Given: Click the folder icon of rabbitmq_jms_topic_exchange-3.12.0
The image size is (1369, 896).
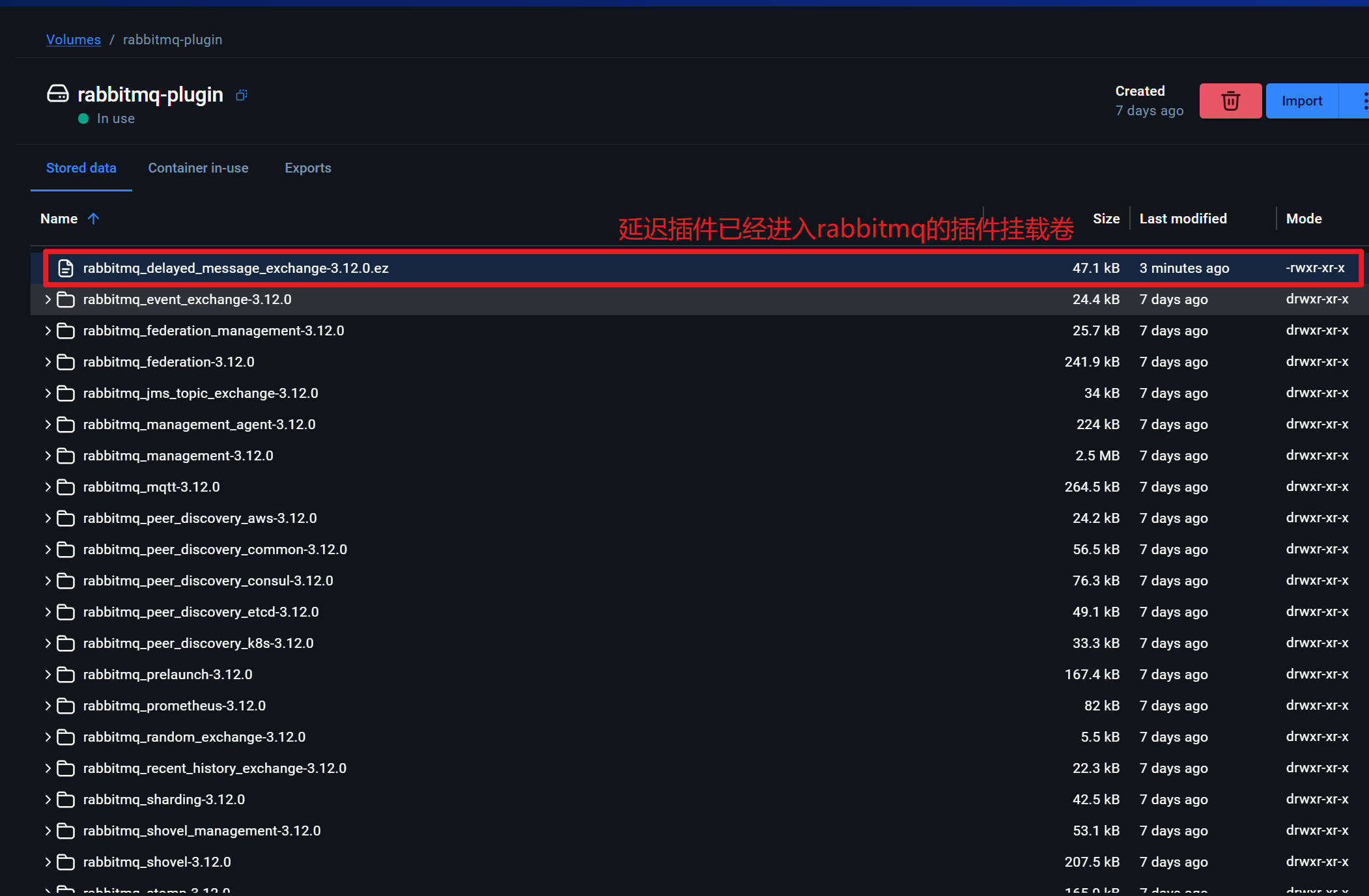Looking at the screenshot, I should [x=66, y=393].
